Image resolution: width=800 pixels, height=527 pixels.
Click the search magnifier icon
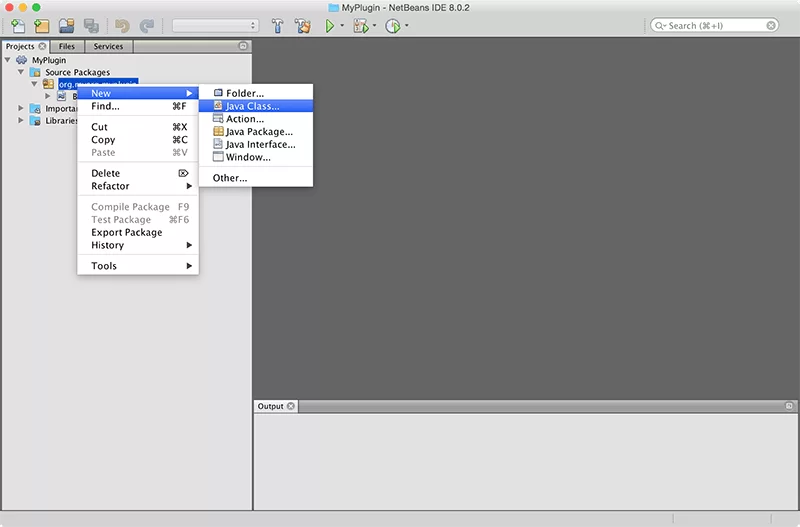[x=659, y=26]
